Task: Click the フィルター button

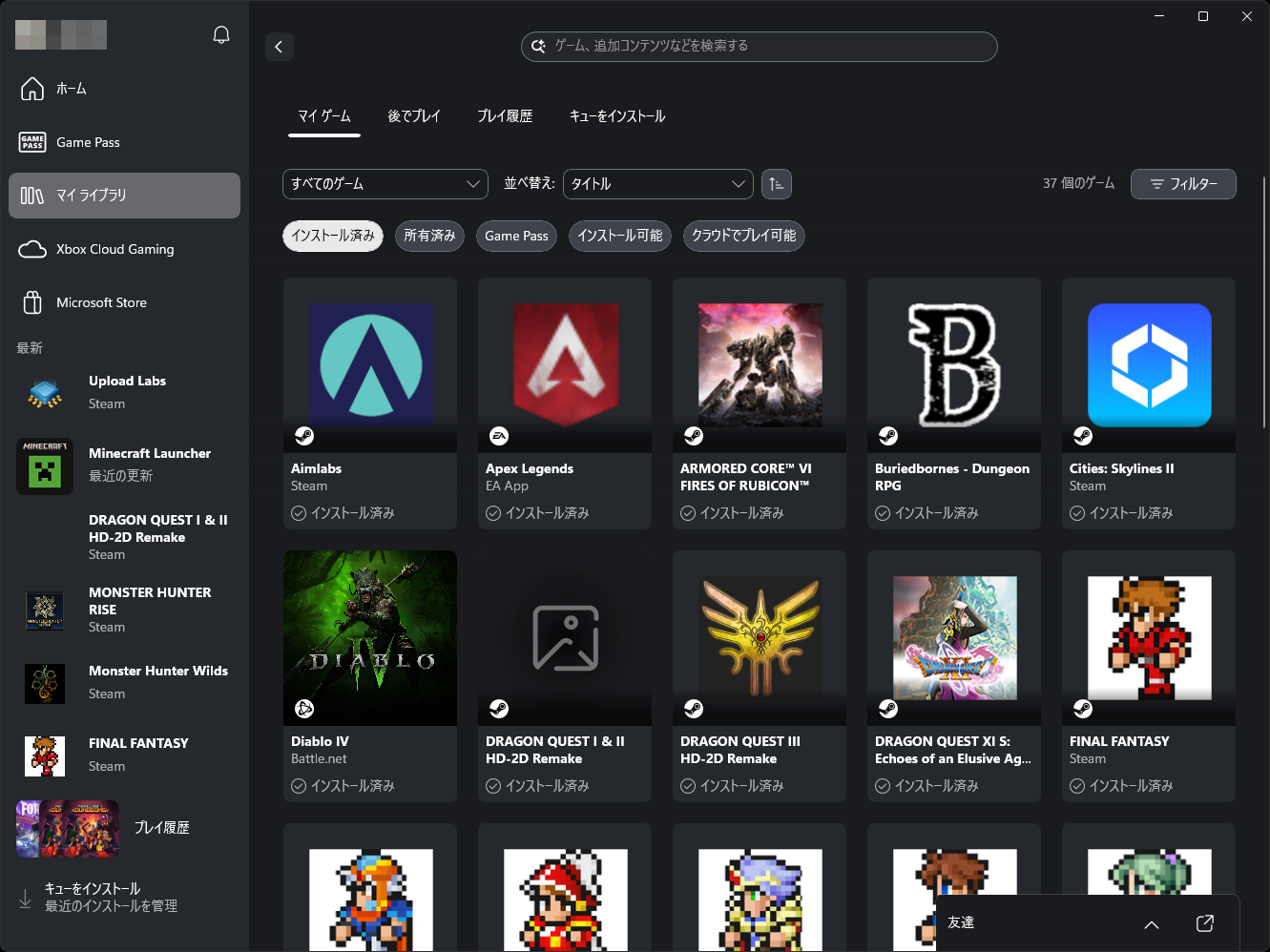Action: pyautogui.click(x=1183, y=183)
